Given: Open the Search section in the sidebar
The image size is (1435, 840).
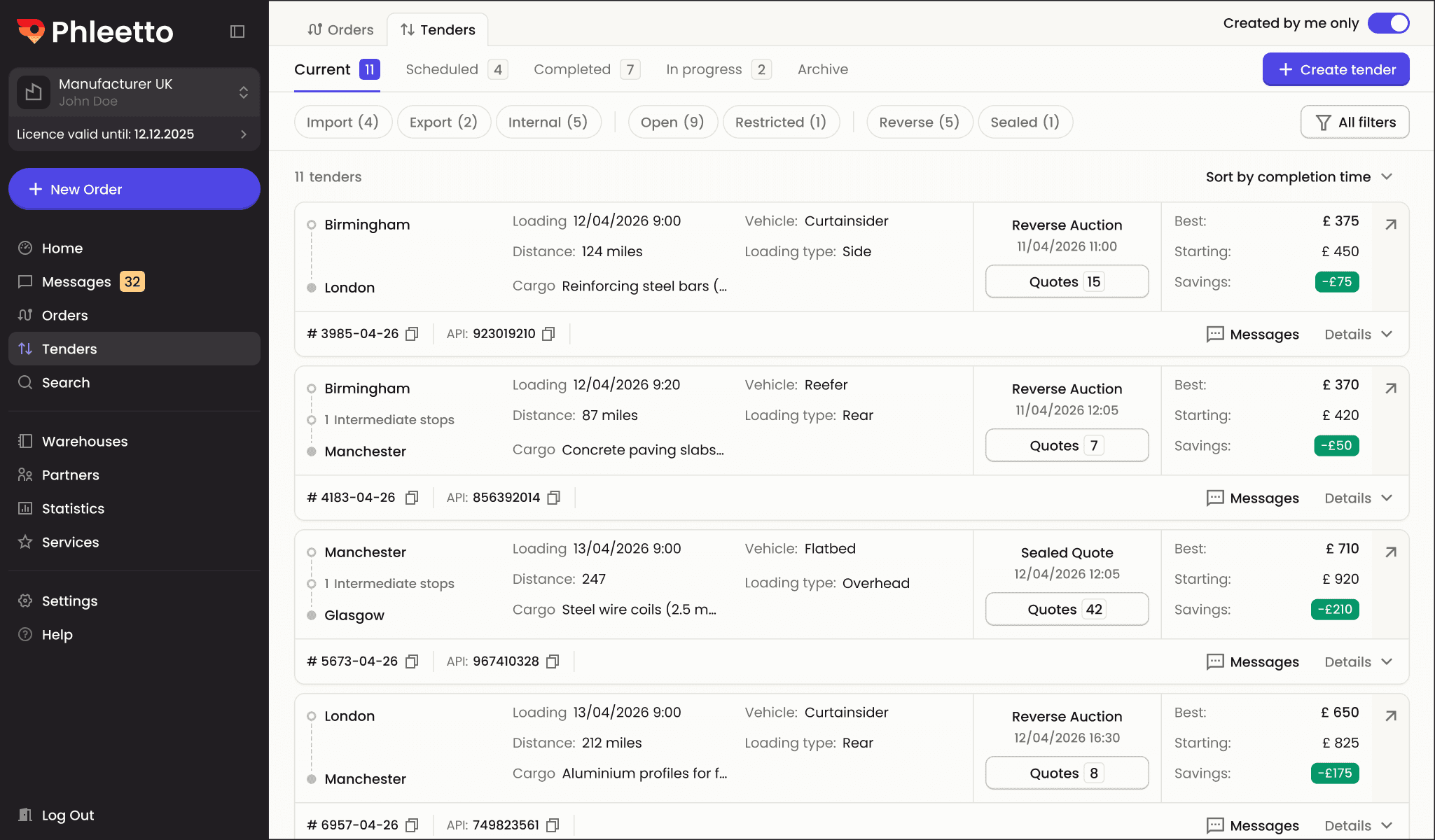Looking at the screenshot, I should pos(66,382).
